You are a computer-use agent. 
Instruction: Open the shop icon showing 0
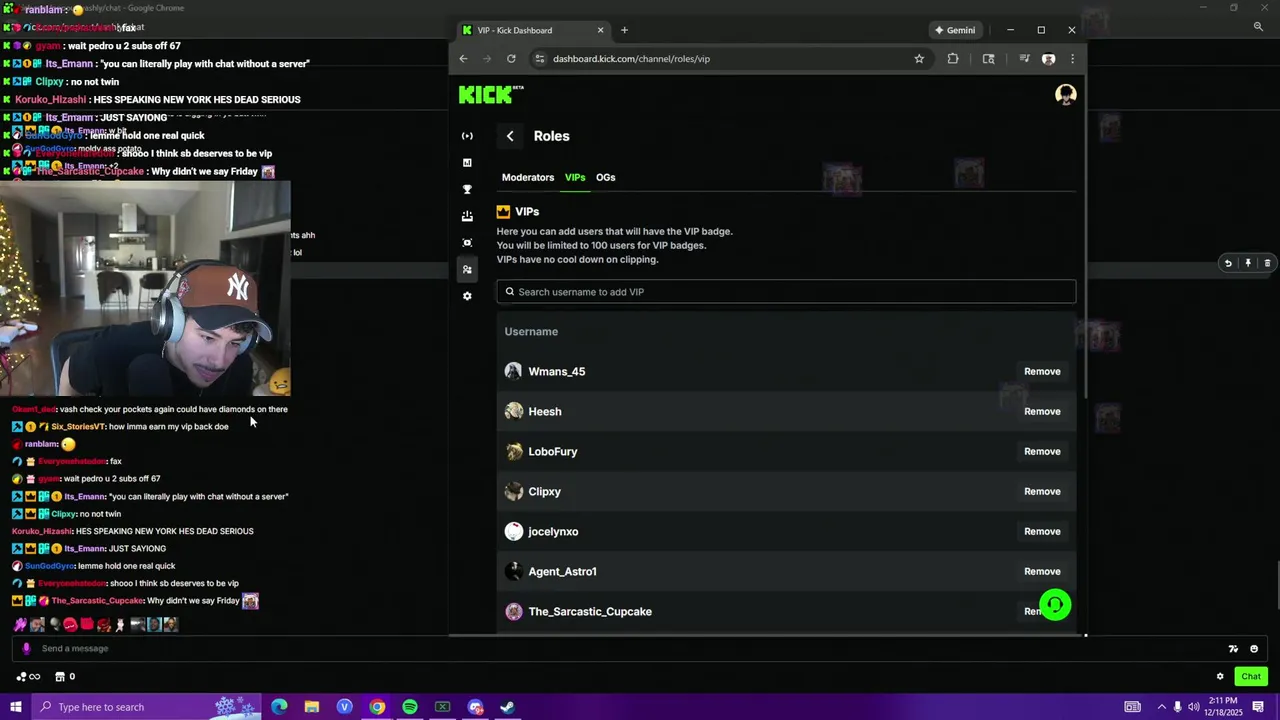[65, 677]
